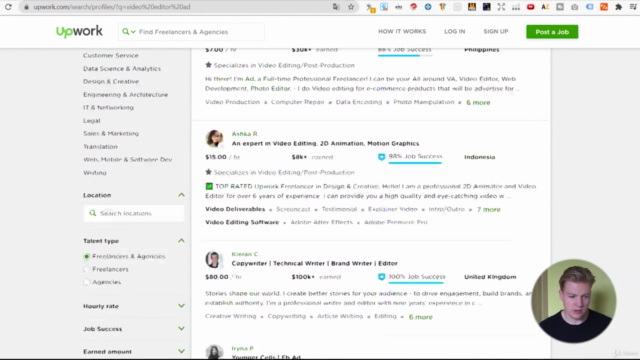Filter by Sales & Marketing category
The image size is (640, 360).
(x=111, y=133)
